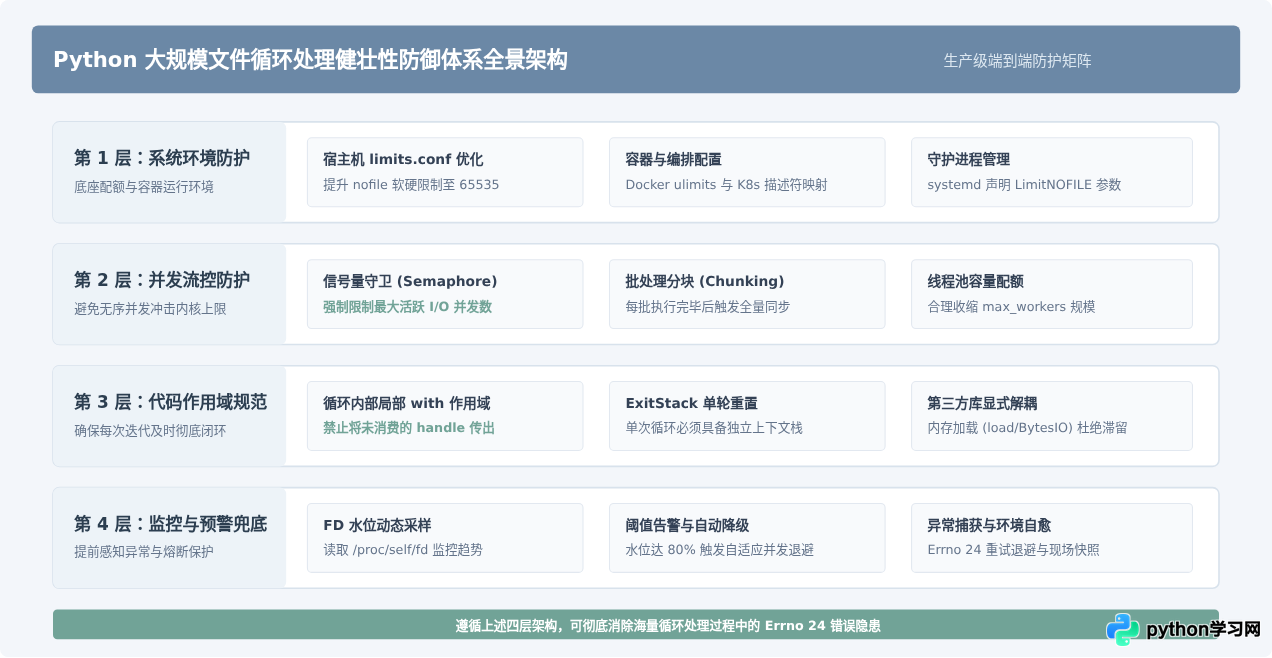The width and height of the screenshot is (1272, 658).
Task: Click the subtitle "生产级端到端防护矩阵"
Action: pos(1017,61)
